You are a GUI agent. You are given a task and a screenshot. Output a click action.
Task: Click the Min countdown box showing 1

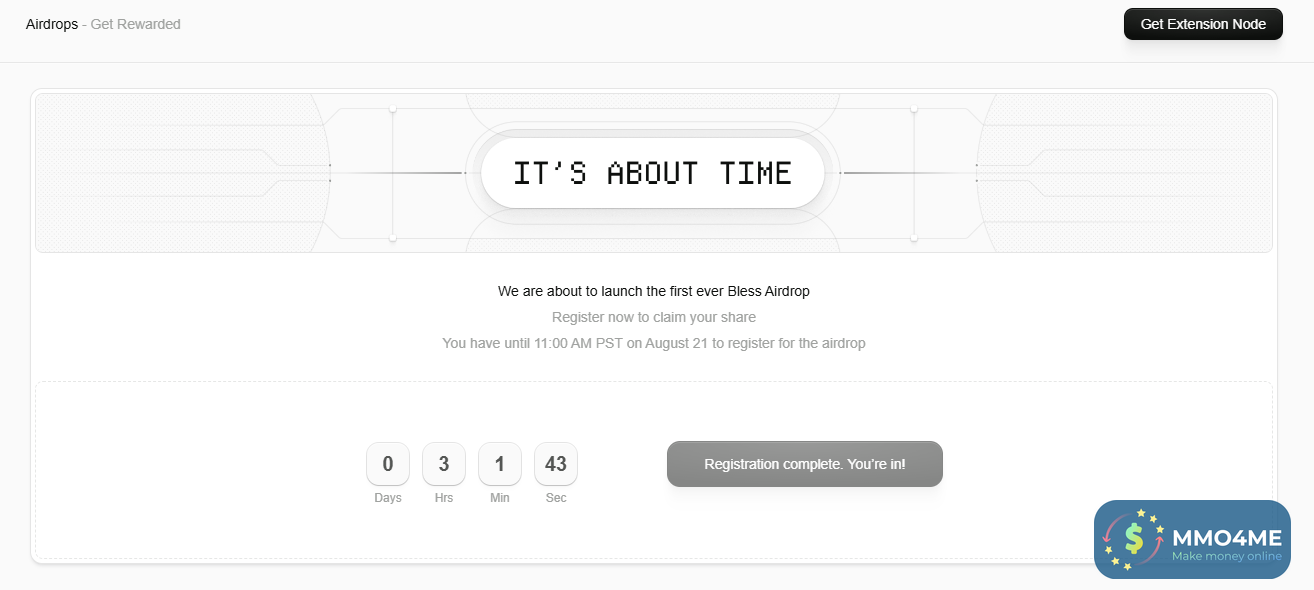(500, 464)
